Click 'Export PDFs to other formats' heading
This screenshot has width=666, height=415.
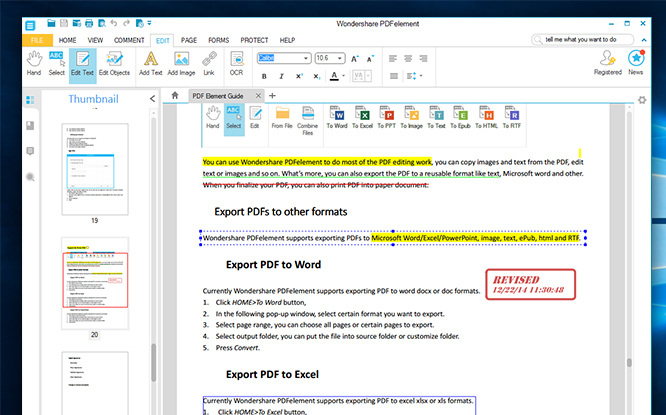[281, 212]
